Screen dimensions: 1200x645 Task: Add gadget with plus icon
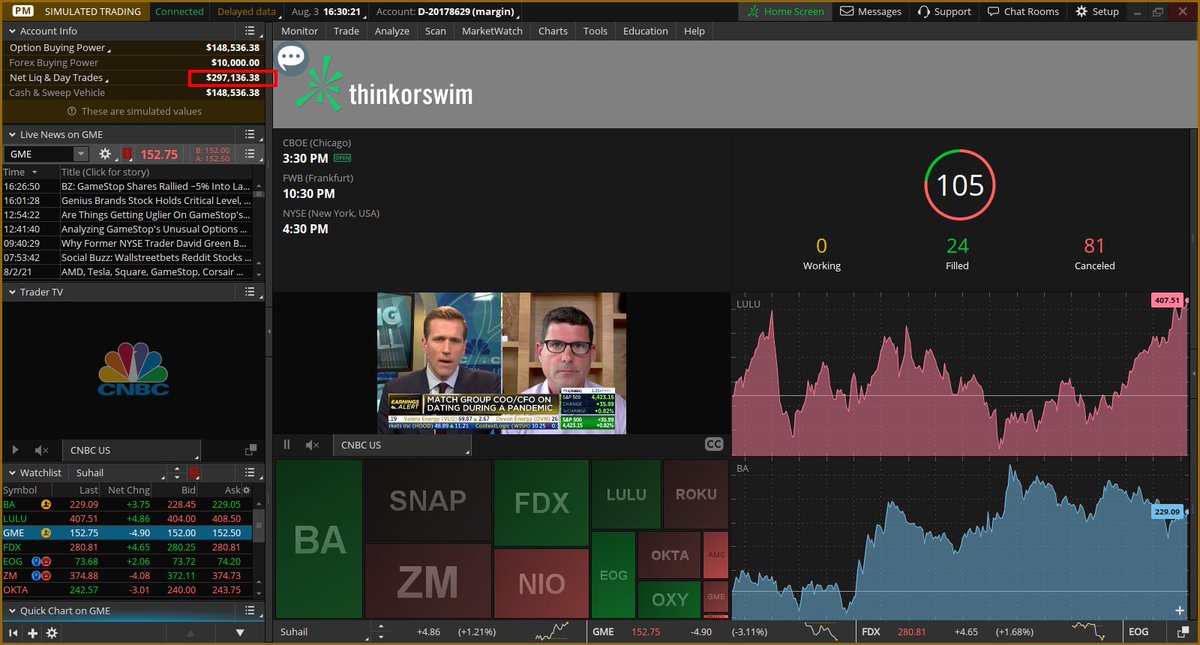coord(33,633)
